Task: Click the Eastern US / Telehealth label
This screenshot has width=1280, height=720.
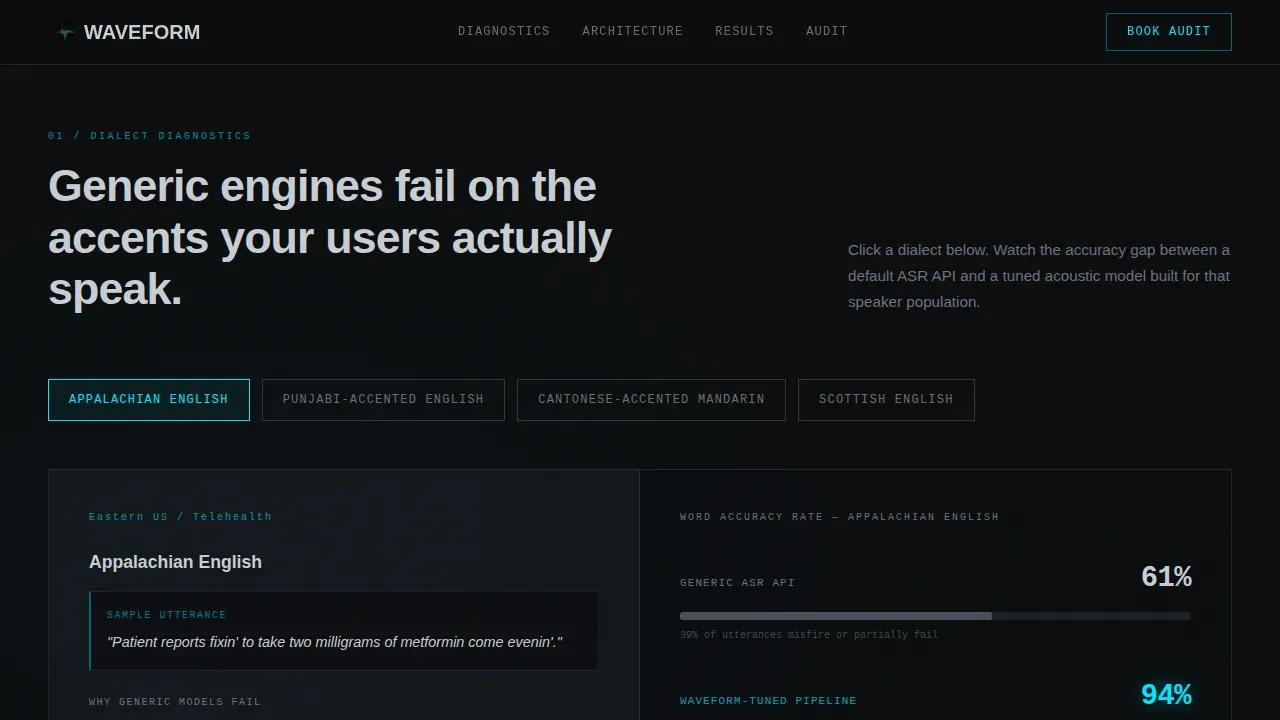Action: [x=180, y=517]
